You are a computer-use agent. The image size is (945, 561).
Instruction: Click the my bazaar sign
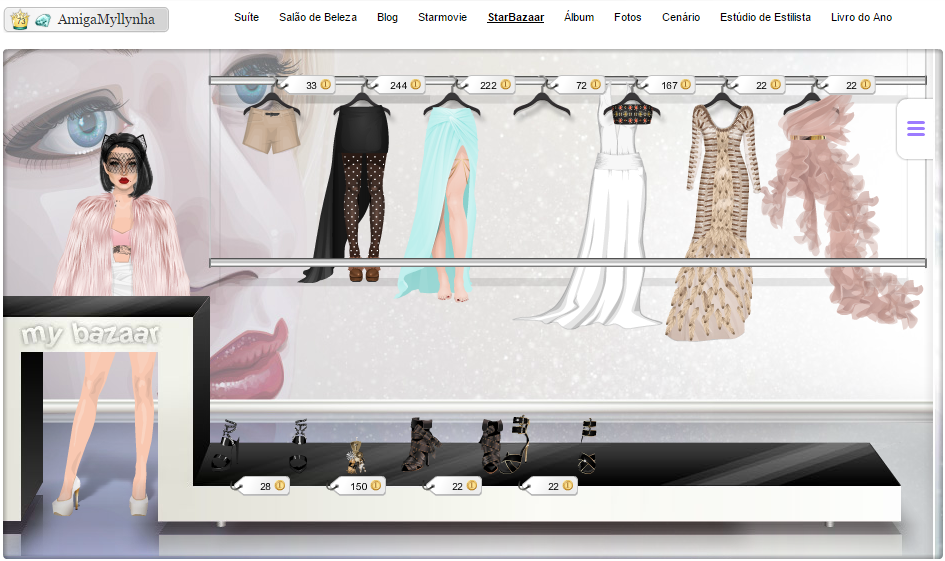[90, 335]
